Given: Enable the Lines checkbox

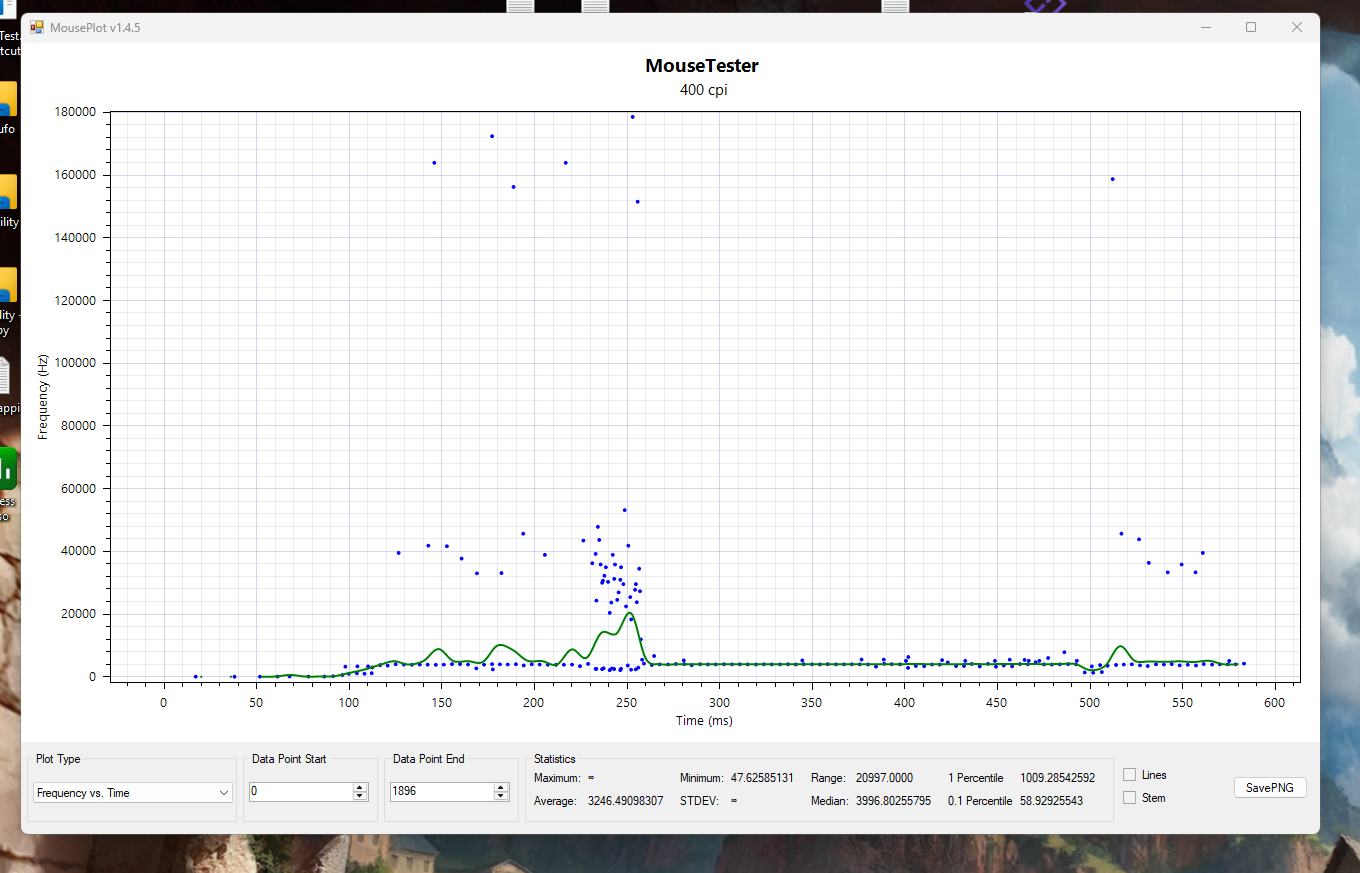Looking at the screenshot, I should (1129, 775).
